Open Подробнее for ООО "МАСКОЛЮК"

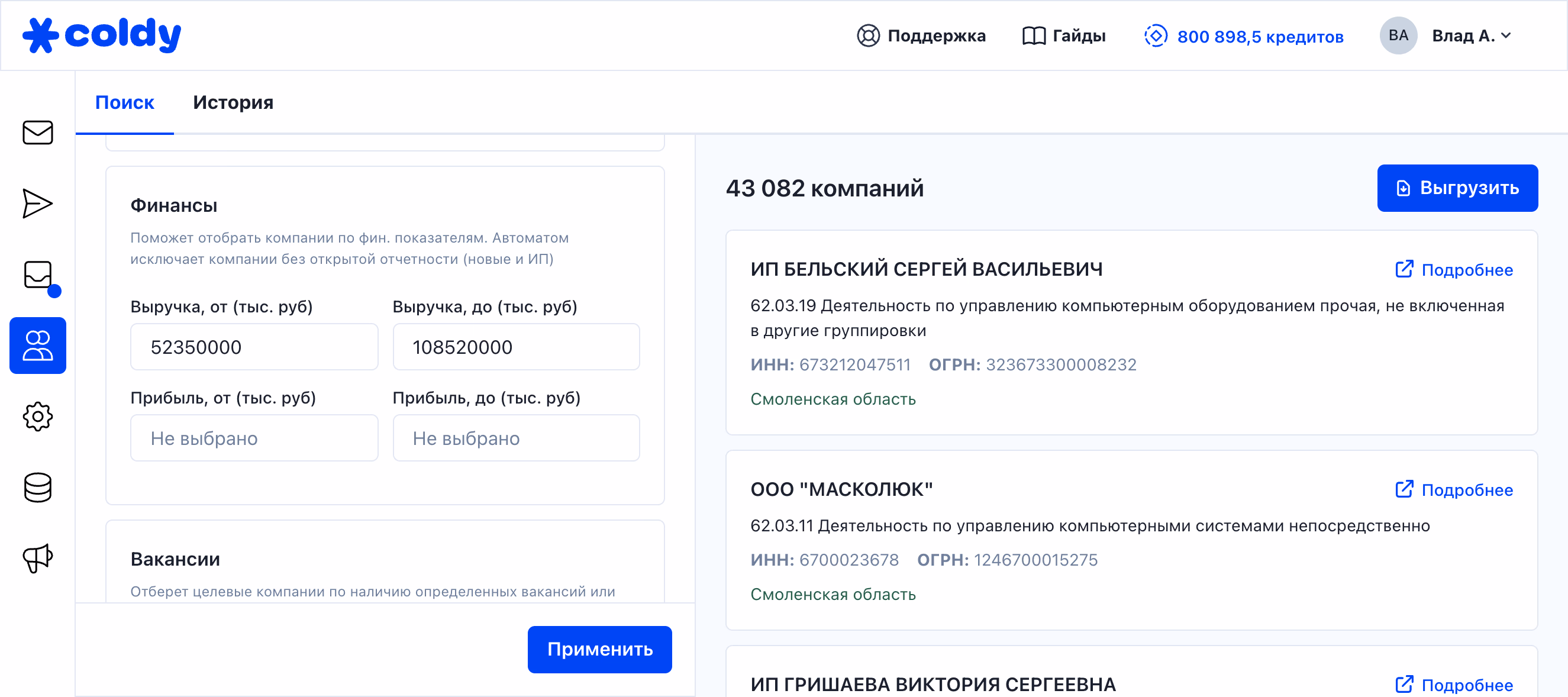1454,490
